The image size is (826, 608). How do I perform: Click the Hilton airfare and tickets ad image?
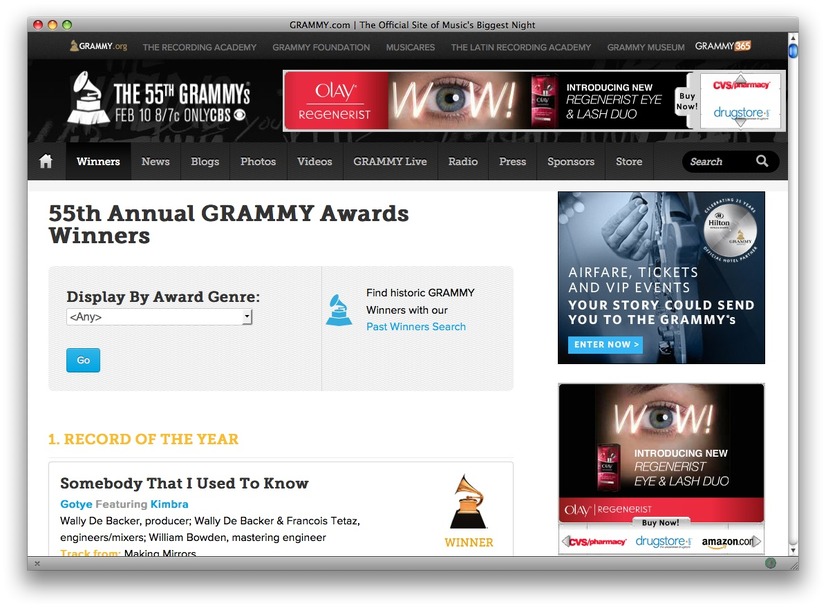click(661, 278)
